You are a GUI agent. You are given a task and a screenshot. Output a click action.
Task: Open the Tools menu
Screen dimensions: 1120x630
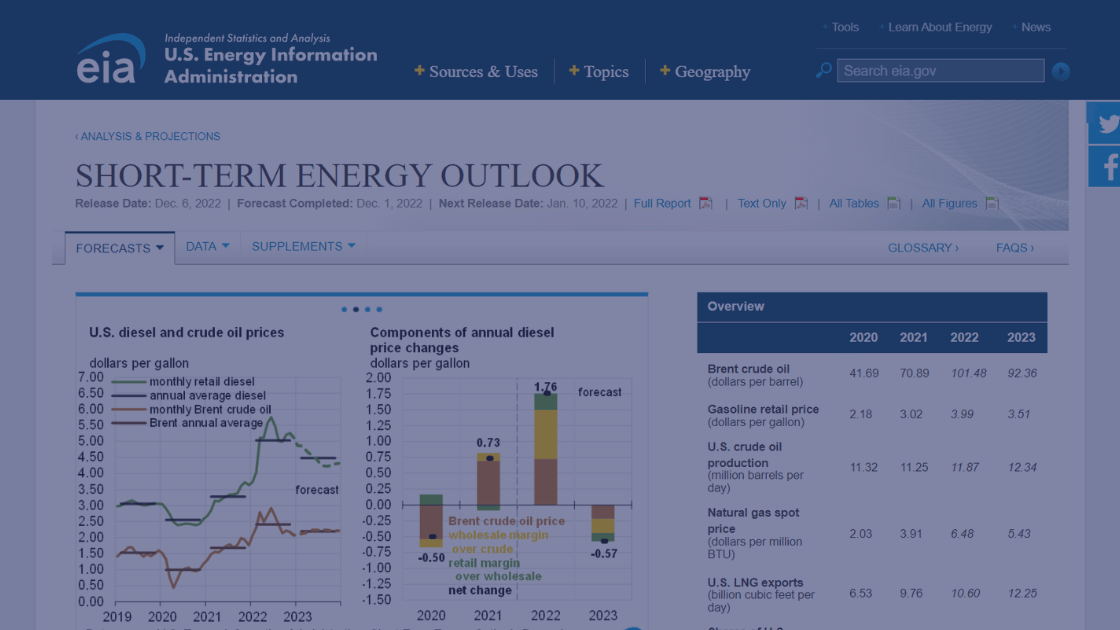pyautogui.click(x=845, y=27)
